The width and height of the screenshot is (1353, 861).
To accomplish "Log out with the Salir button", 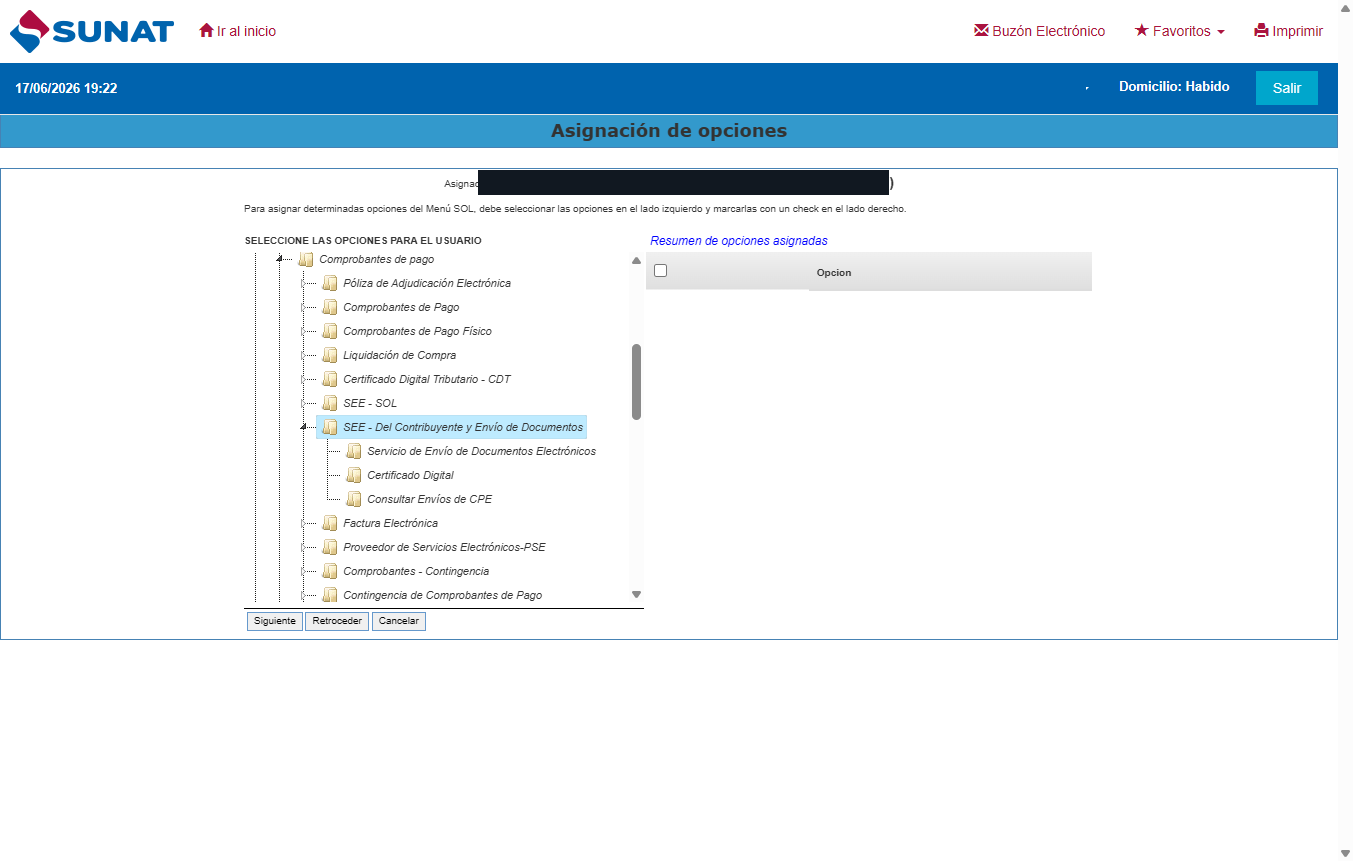I will coord(1287,88).
